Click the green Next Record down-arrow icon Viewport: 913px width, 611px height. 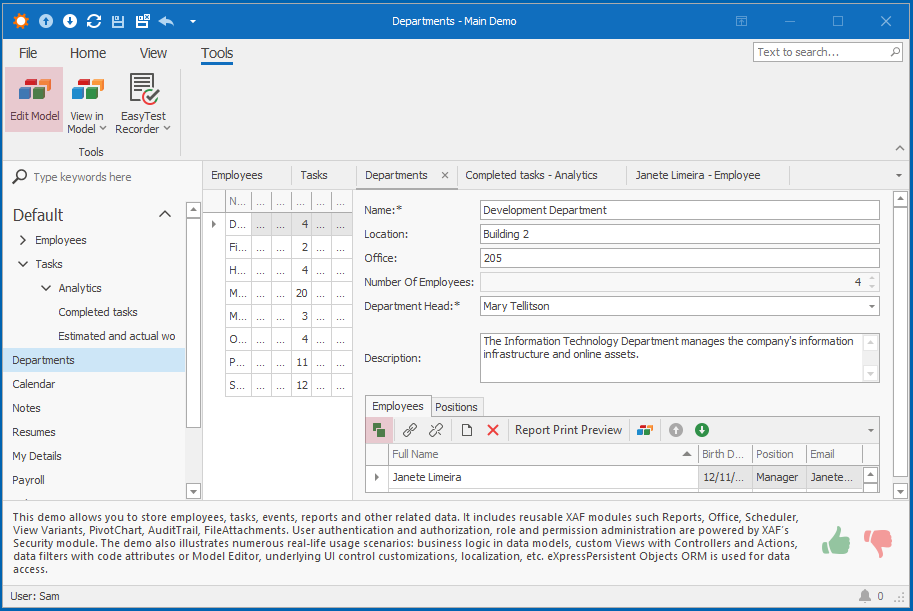point(702,430)
